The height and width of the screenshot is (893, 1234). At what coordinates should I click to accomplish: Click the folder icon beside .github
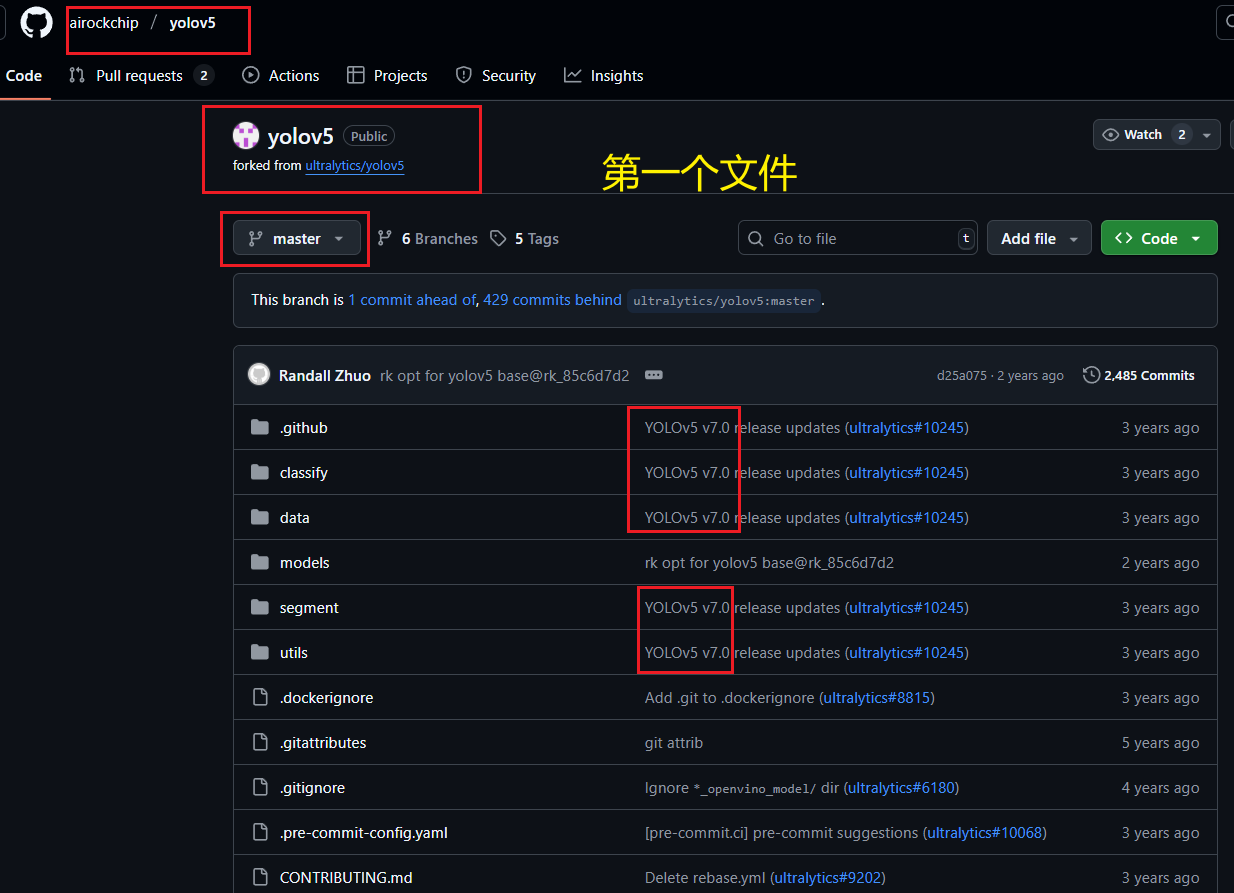point(260,428)
